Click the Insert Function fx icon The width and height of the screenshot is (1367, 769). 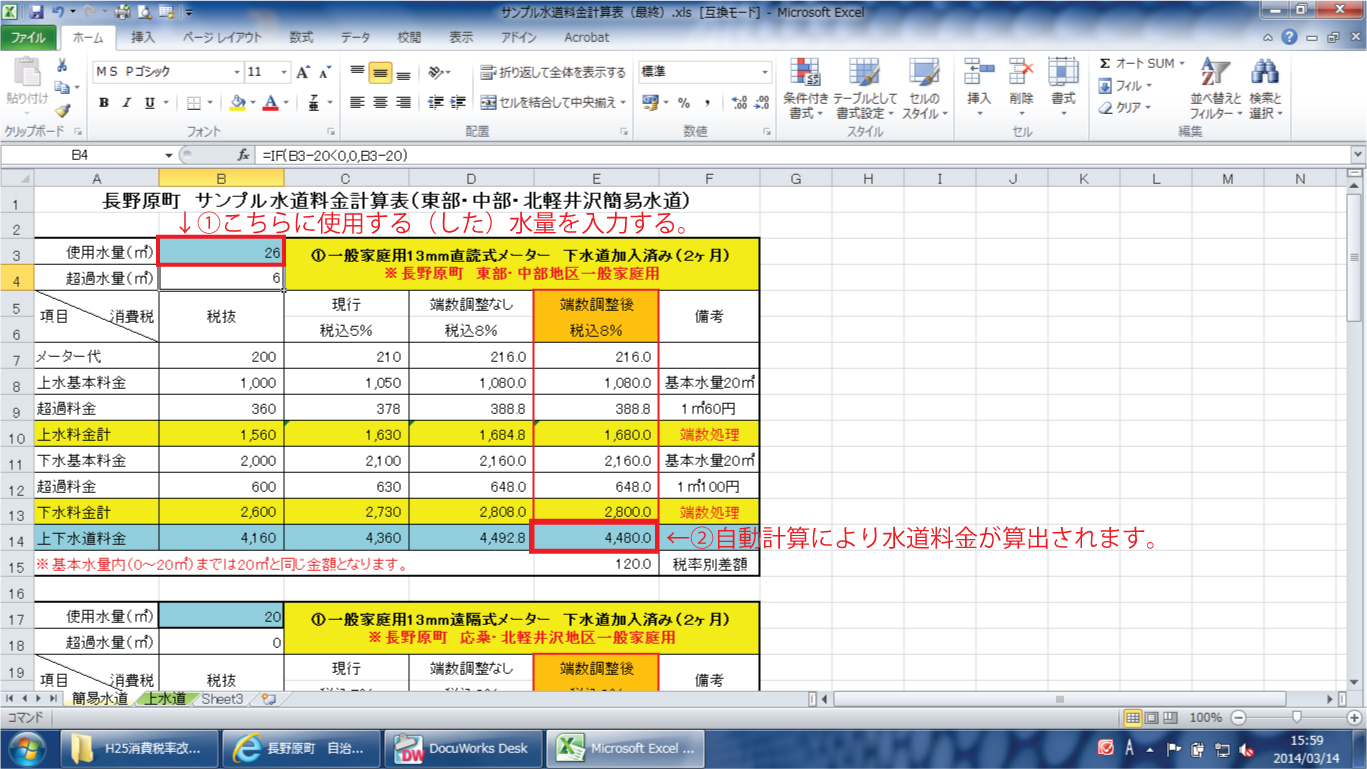coord(243,155)
